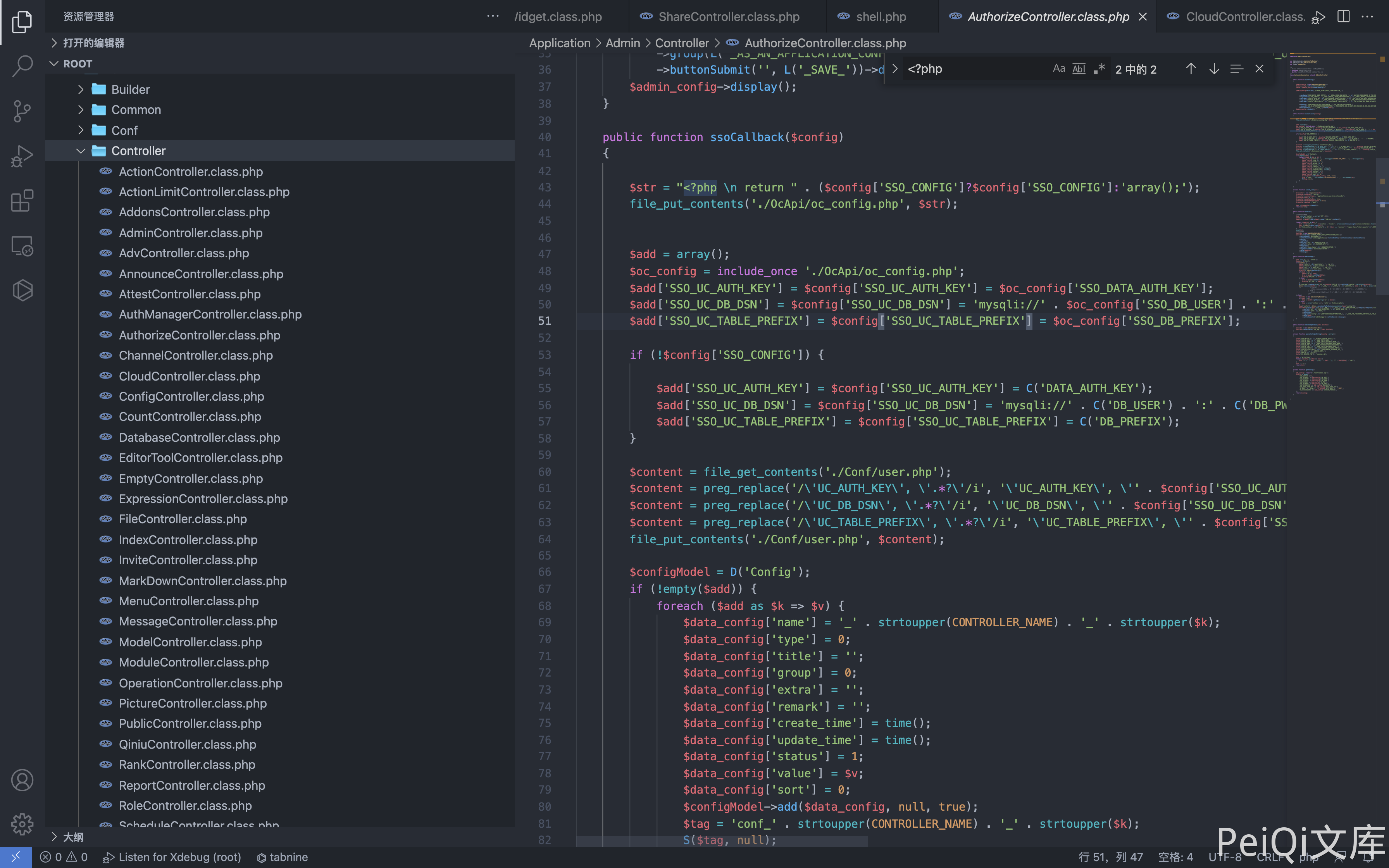The width and height of the screenshot is (1389, 868).
Task: Open the Run and Debug view
Action: click(22, 155)
